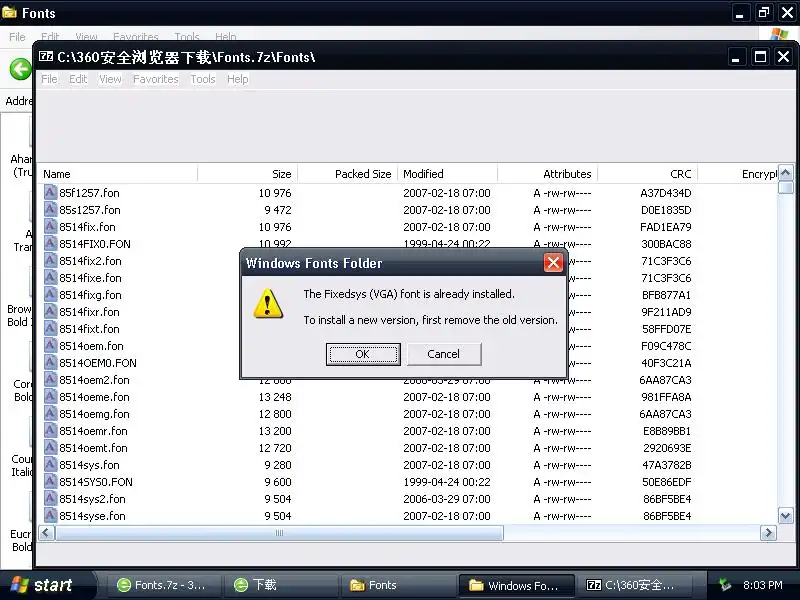Click the 7z icon in title bar
The image size is (800, 600).
tap(46, 56)
